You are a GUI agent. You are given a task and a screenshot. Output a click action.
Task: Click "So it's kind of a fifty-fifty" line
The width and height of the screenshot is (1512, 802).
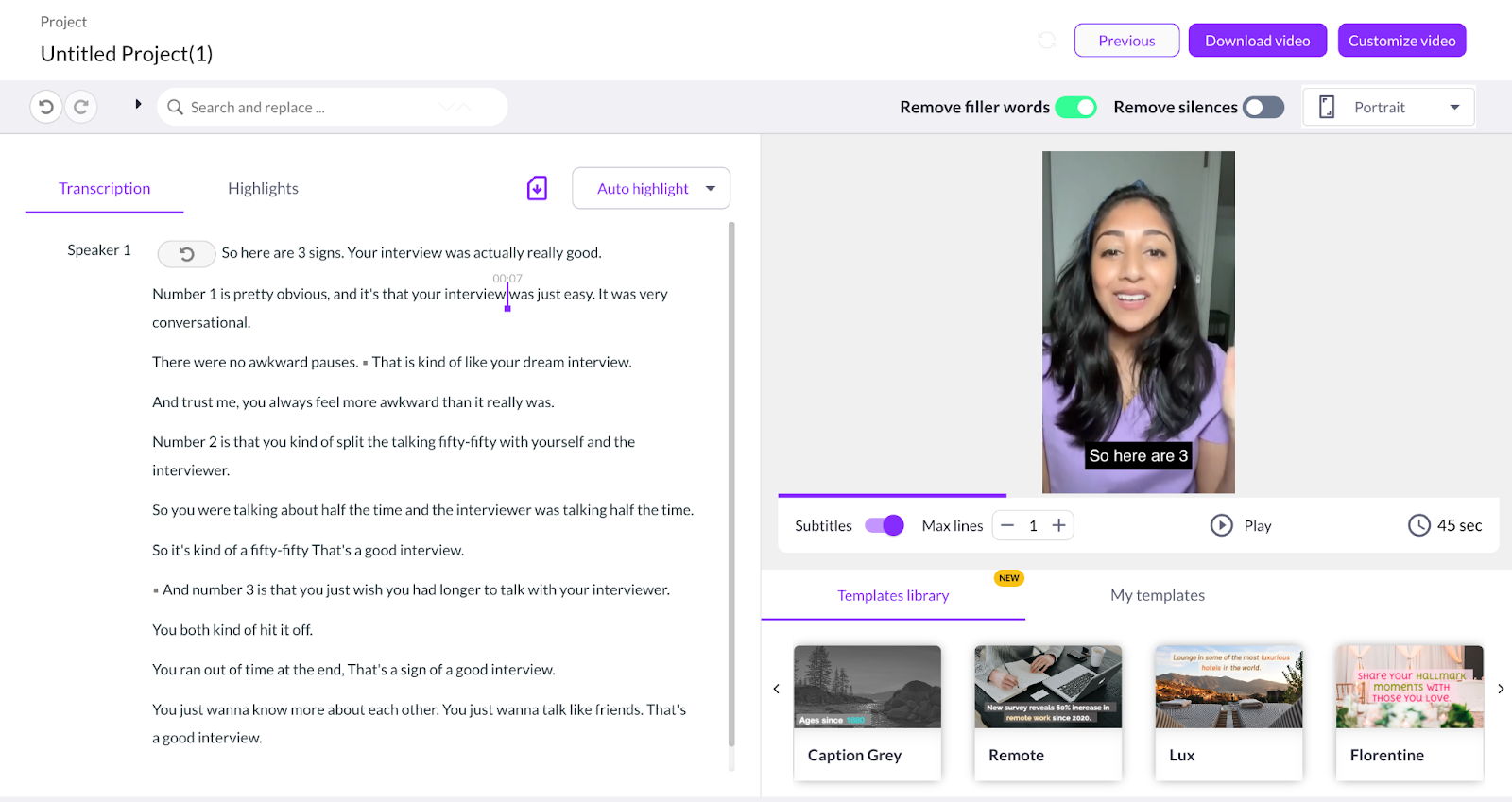point(308,550)
